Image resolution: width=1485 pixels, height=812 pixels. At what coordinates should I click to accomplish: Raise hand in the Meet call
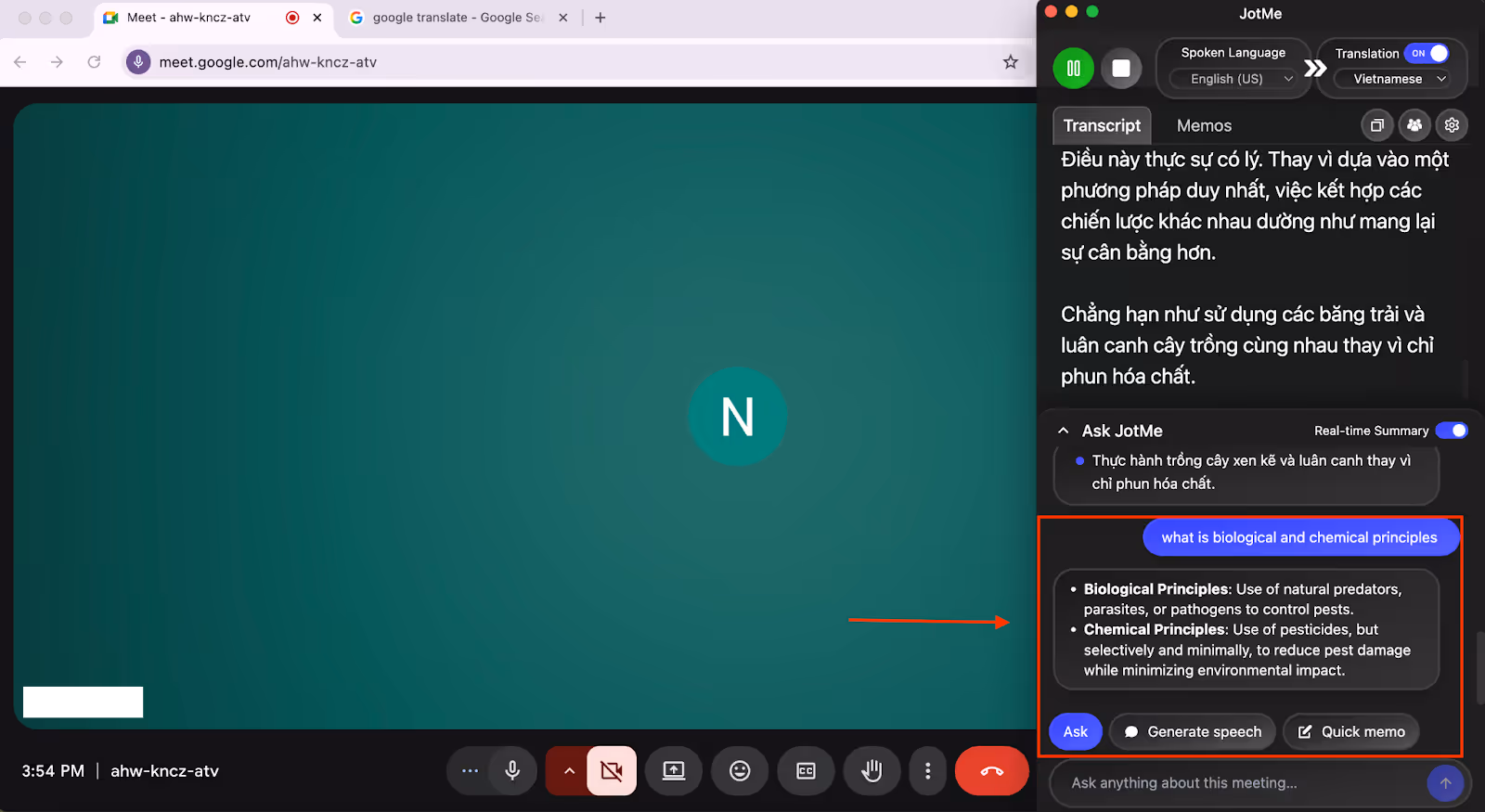pos(872,771)
